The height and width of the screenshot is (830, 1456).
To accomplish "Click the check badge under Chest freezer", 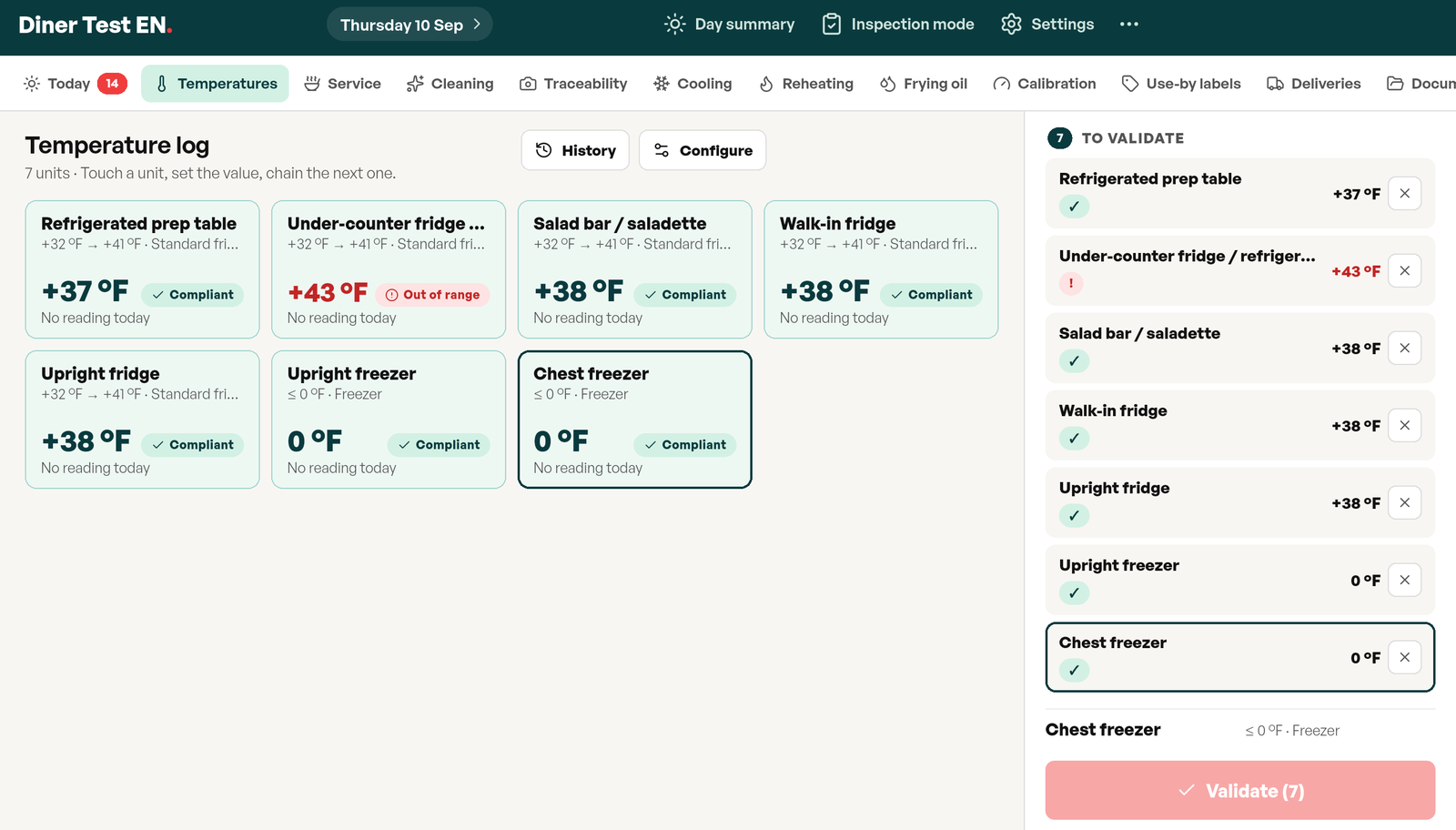I will pos(1074,671).
